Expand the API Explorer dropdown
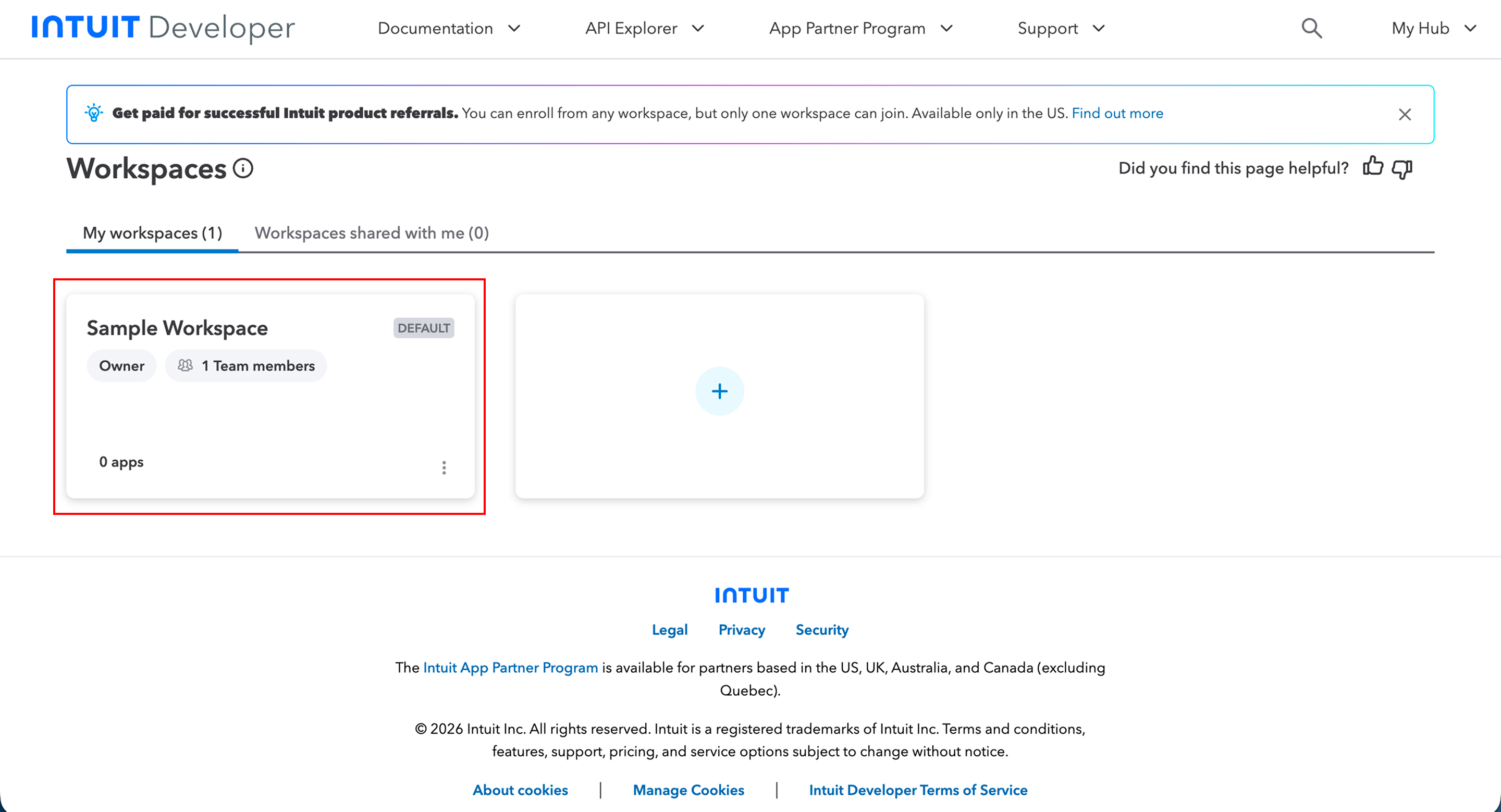Image resolution: width=1501 pixels, height=812 pixels. pos(645,28)
